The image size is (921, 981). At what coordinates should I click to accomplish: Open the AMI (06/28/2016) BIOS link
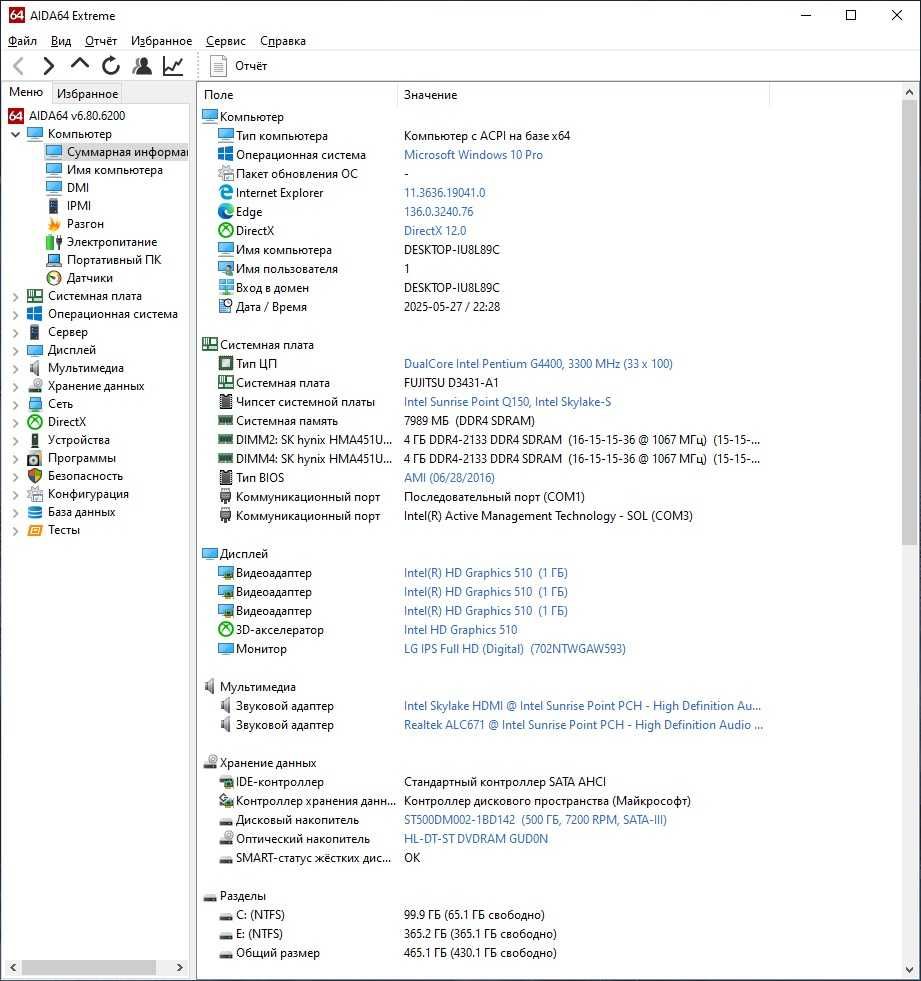[449, 478]
